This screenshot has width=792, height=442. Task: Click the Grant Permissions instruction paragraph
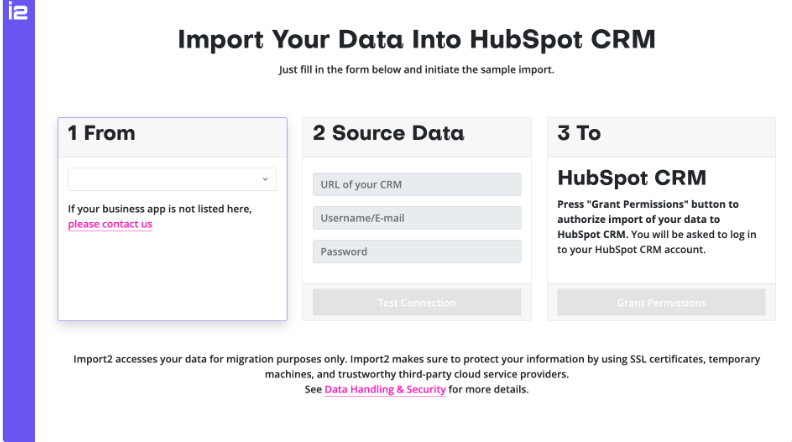[x=657, y=227]
